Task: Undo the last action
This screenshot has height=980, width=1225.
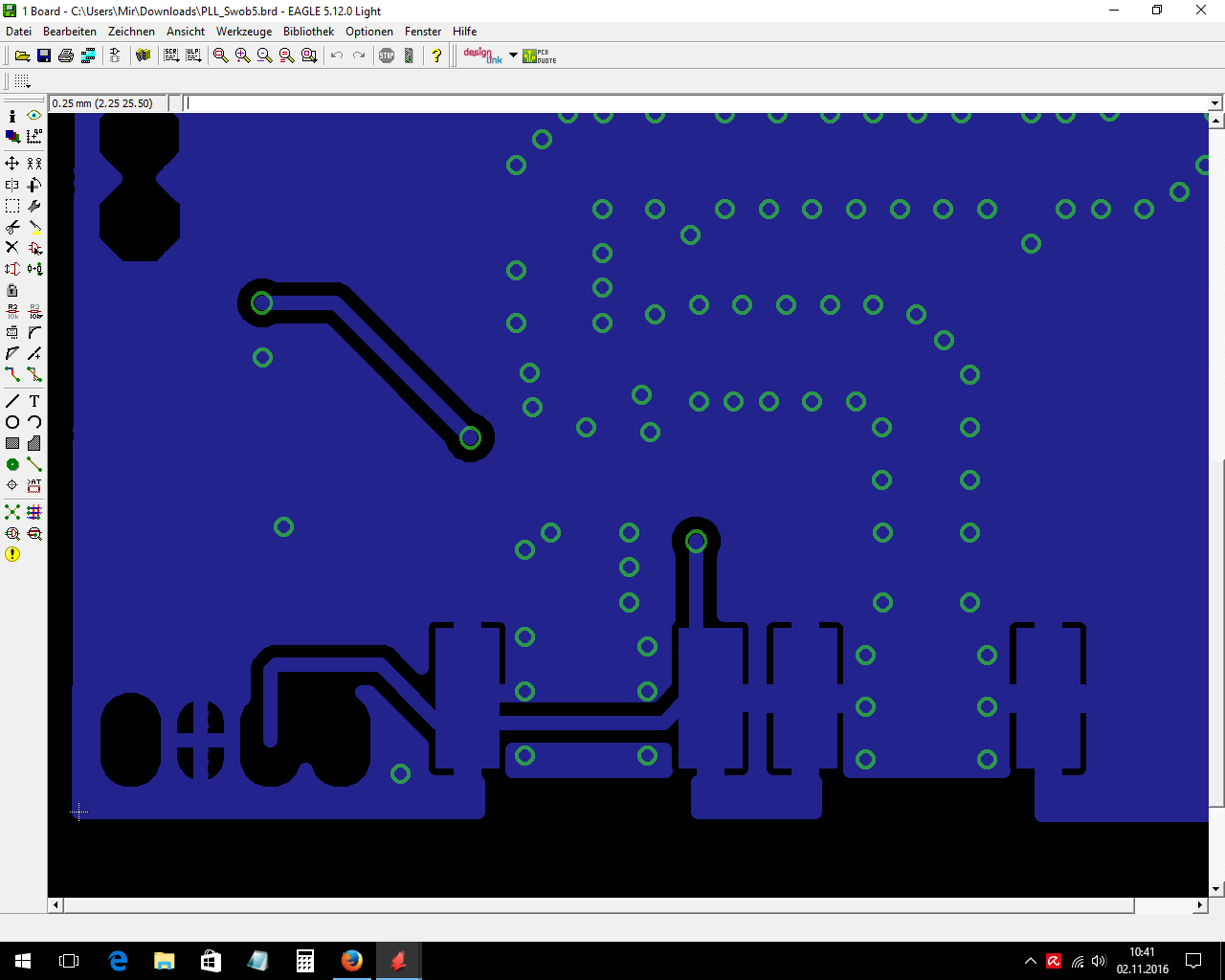Action: tap(337, 56)
